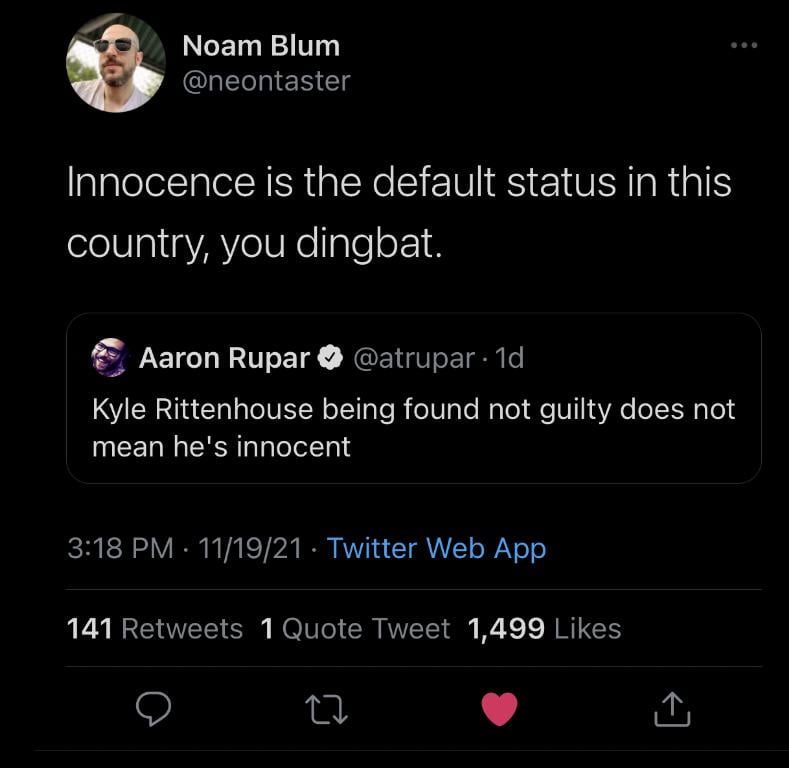
Task: Open the three-dot more options menu
Action: tap(743, 45)
